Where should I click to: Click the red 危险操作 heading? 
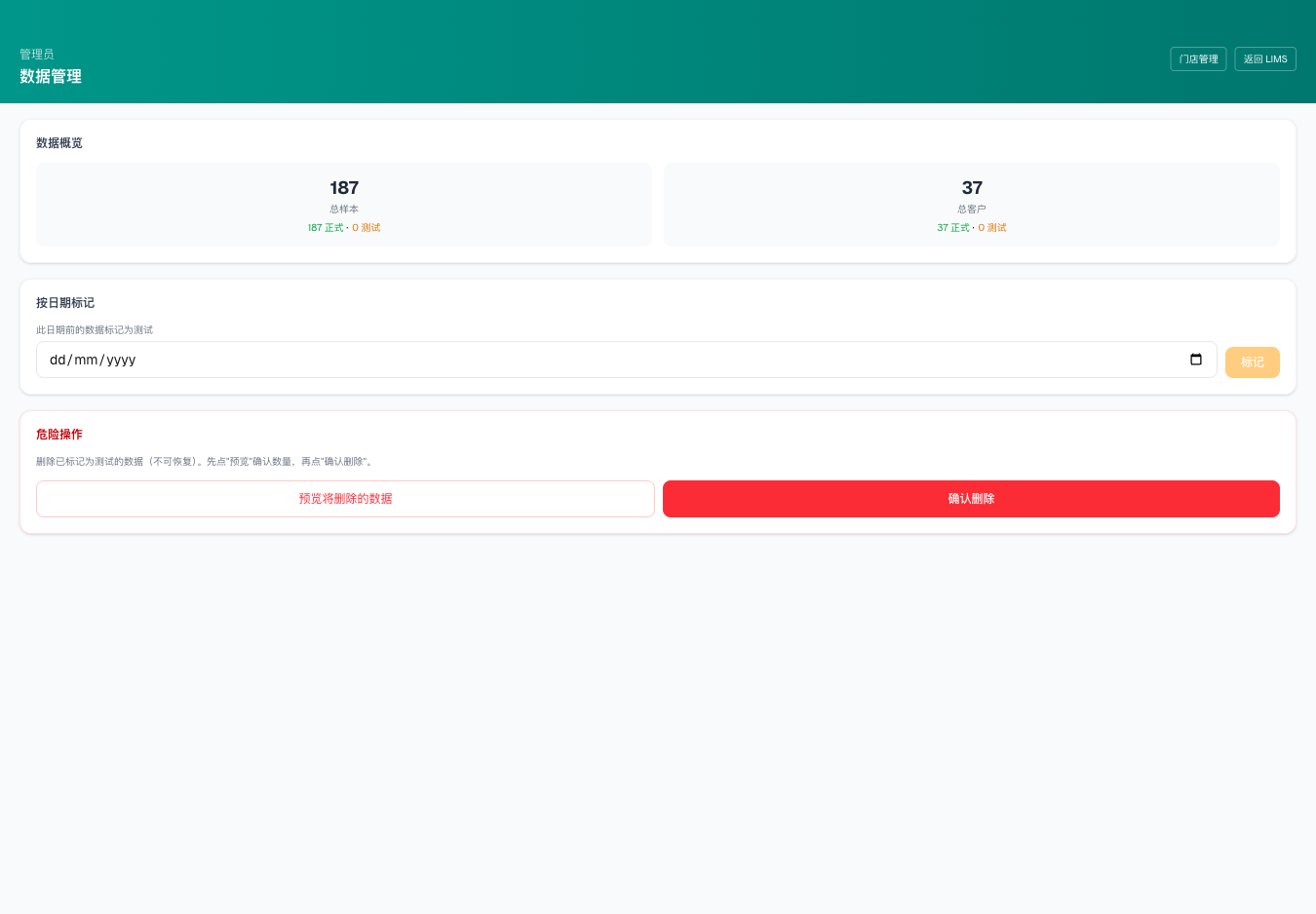click(59, 435)
